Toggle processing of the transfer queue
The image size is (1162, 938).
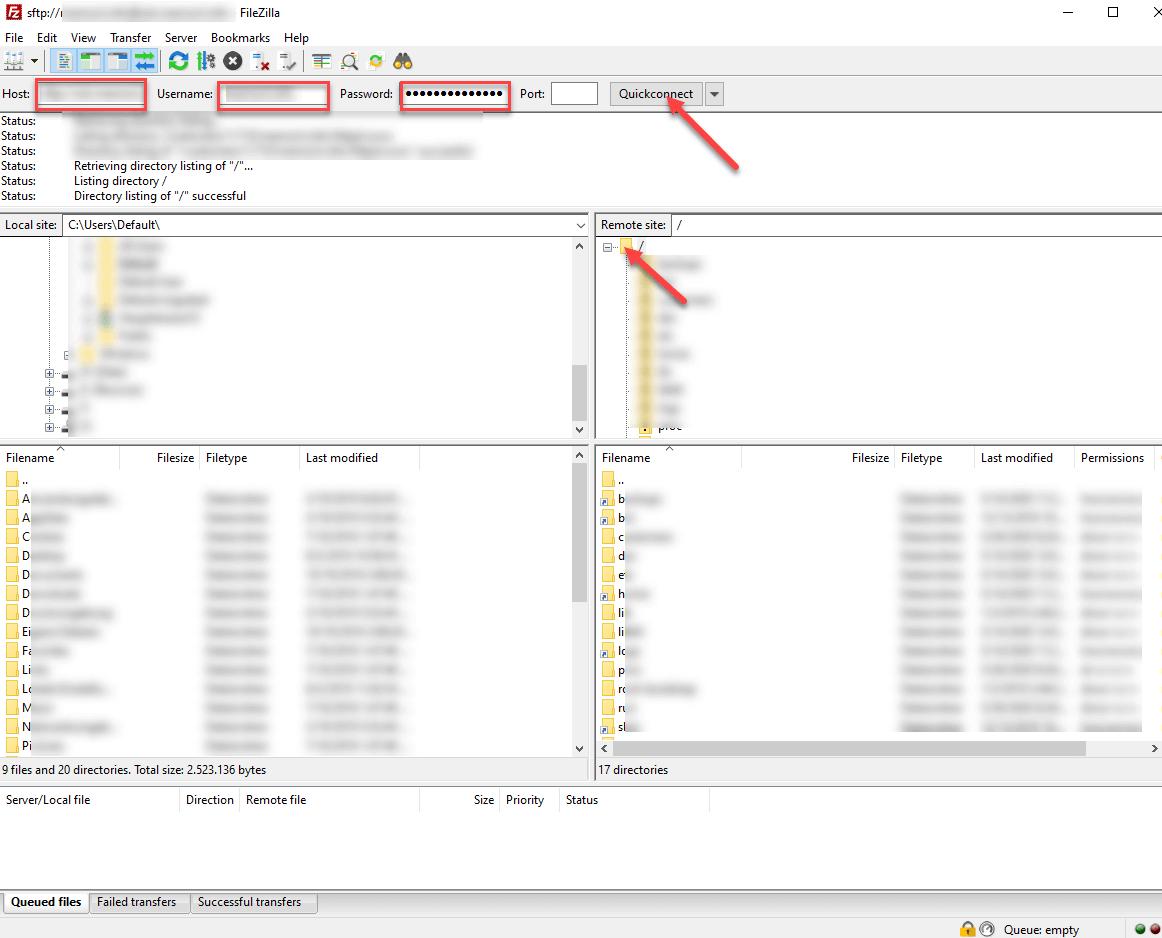[206, 61]
